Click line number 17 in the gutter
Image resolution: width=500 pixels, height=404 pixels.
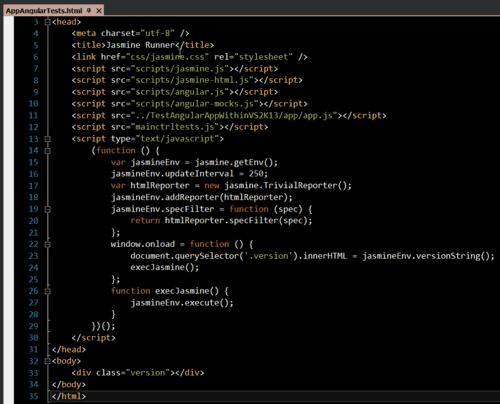(33, 186)
